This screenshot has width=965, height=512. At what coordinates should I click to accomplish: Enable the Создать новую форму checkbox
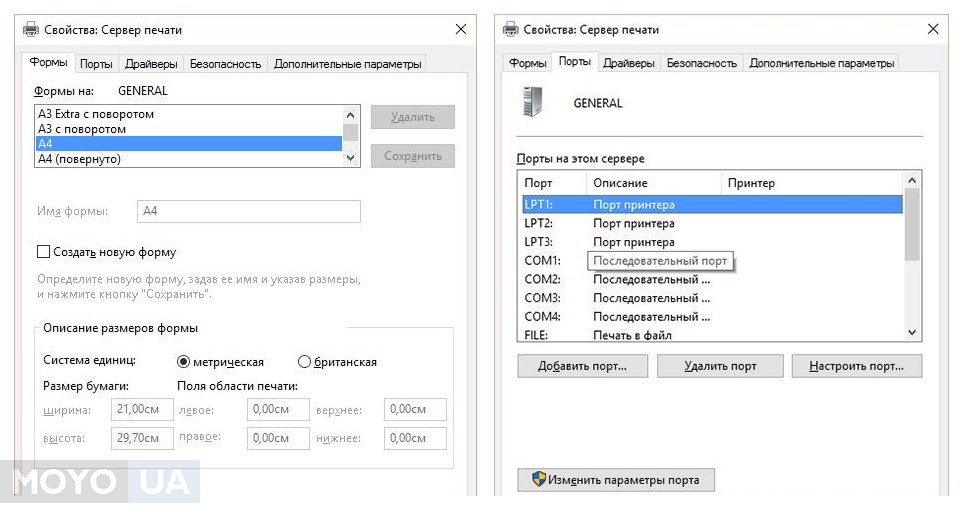pyautogui.click(x=43, y=252)
